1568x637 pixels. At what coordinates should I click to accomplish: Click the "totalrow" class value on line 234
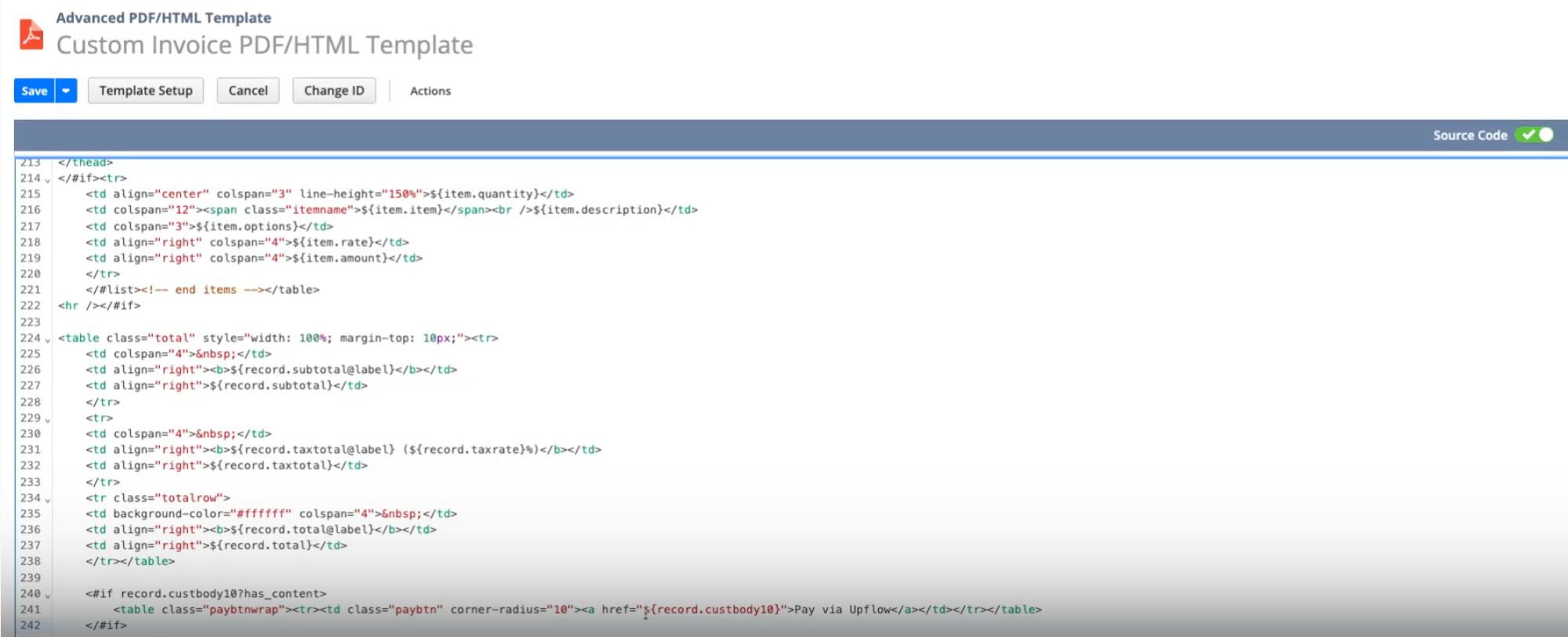point(189,498)
